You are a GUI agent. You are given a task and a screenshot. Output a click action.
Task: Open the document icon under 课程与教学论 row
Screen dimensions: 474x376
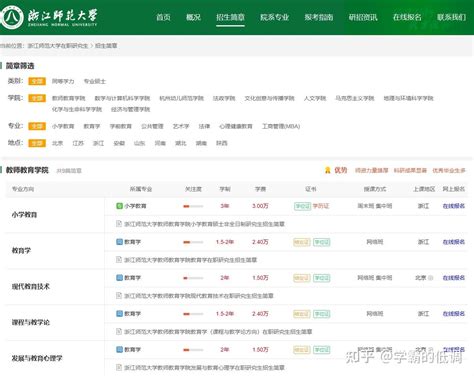pyautogui.click(x=119, y=331)
